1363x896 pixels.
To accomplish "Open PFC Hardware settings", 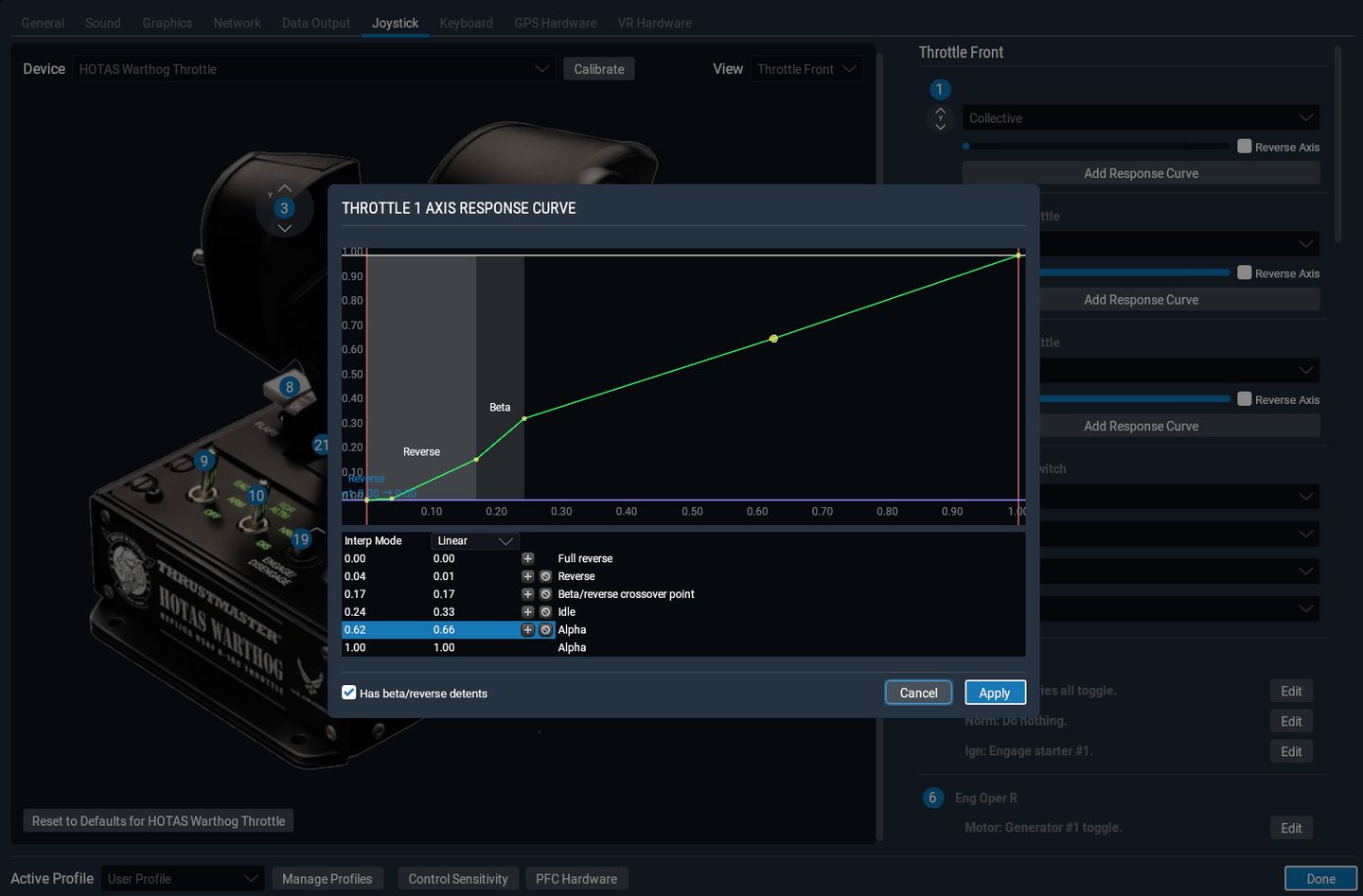I will [576, 879].
